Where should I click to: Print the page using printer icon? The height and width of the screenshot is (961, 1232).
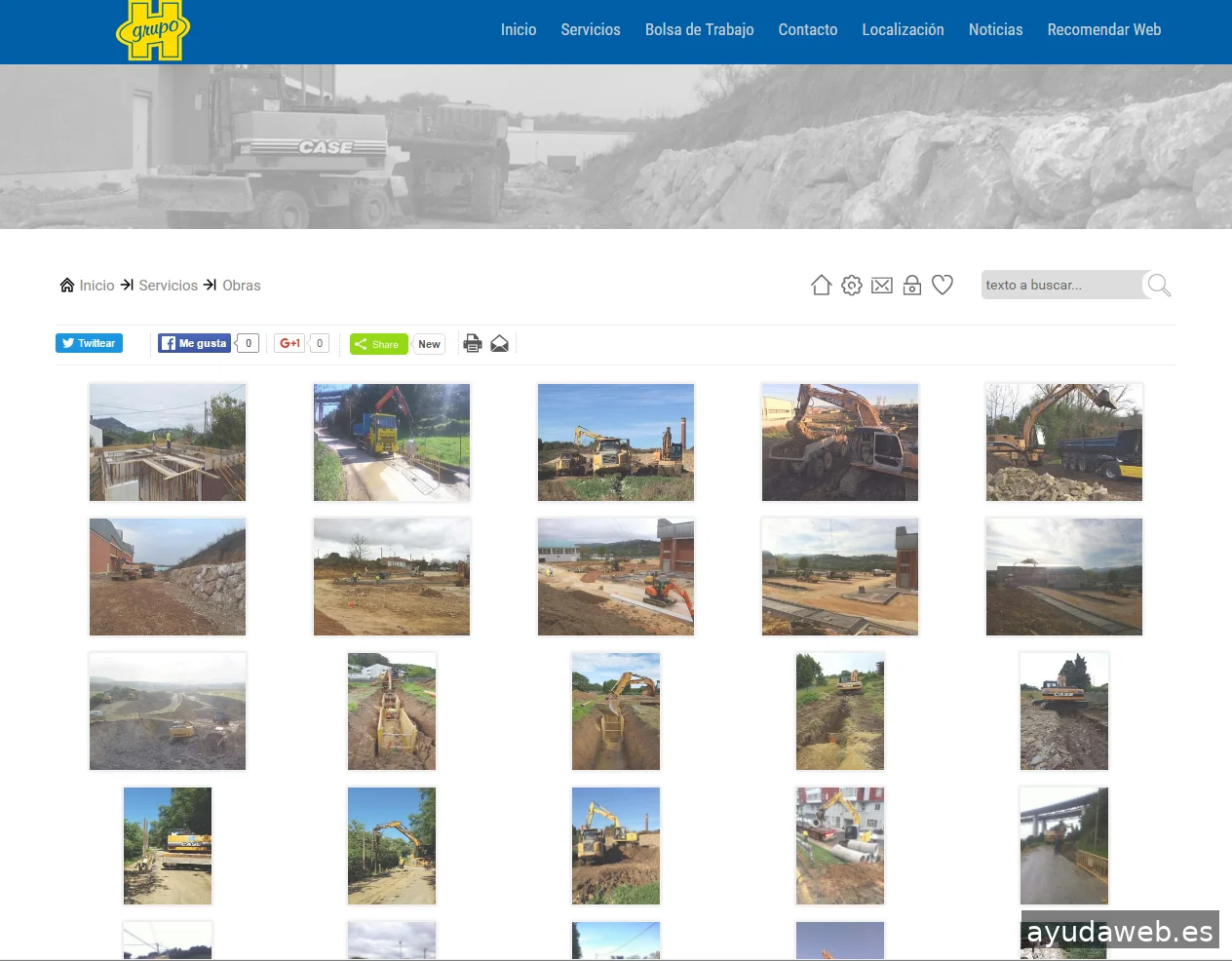pyautogui.click(x=473, y=343)
